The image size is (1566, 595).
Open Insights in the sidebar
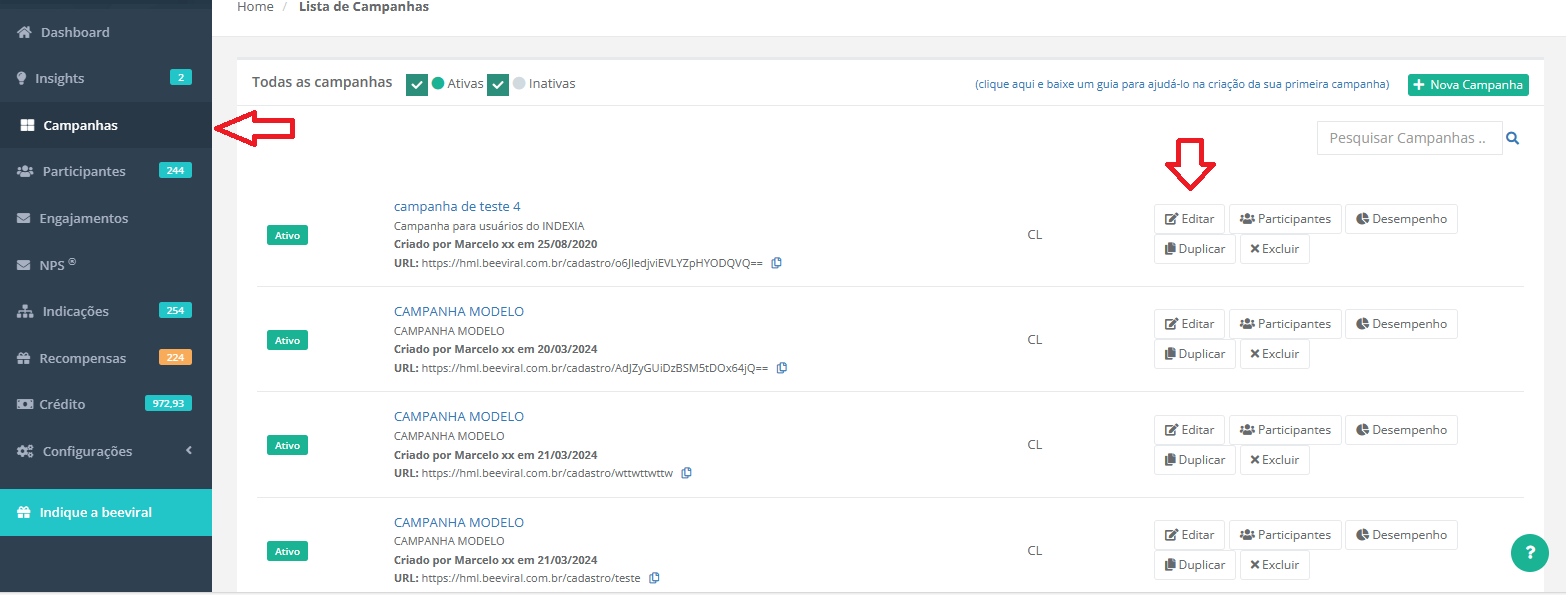pos(106,78)
